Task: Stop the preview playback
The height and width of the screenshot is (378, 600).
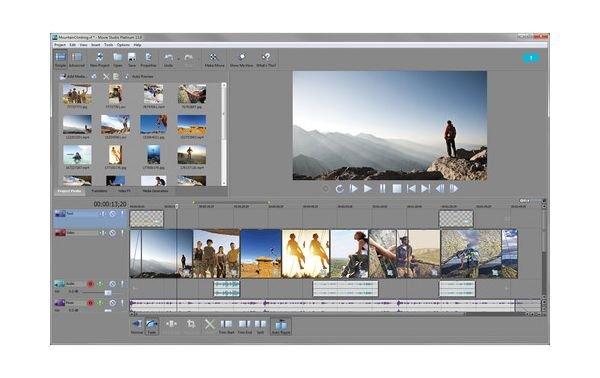Action: 397,189
